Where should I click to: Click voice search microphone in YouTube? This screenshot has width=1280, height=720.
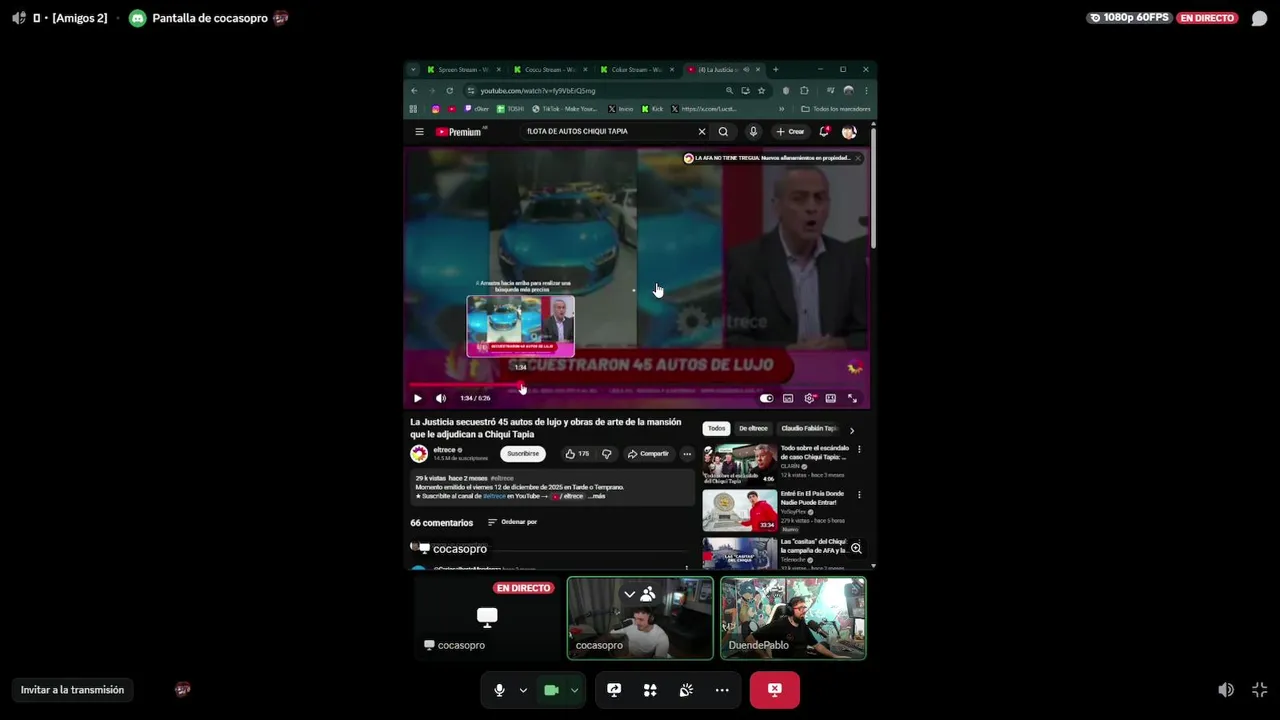pyautogui.click(x=753, y=131)
